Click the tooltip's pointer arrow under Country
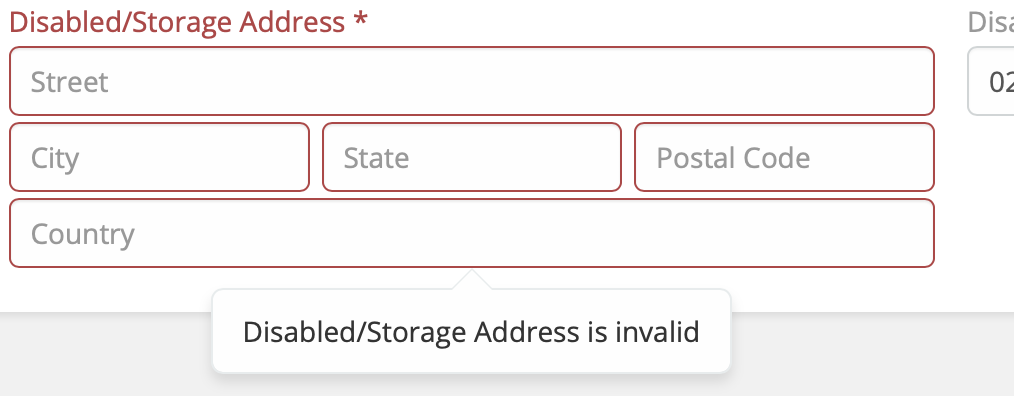This screenshot has height=396, width=1014. click(471, 280)
